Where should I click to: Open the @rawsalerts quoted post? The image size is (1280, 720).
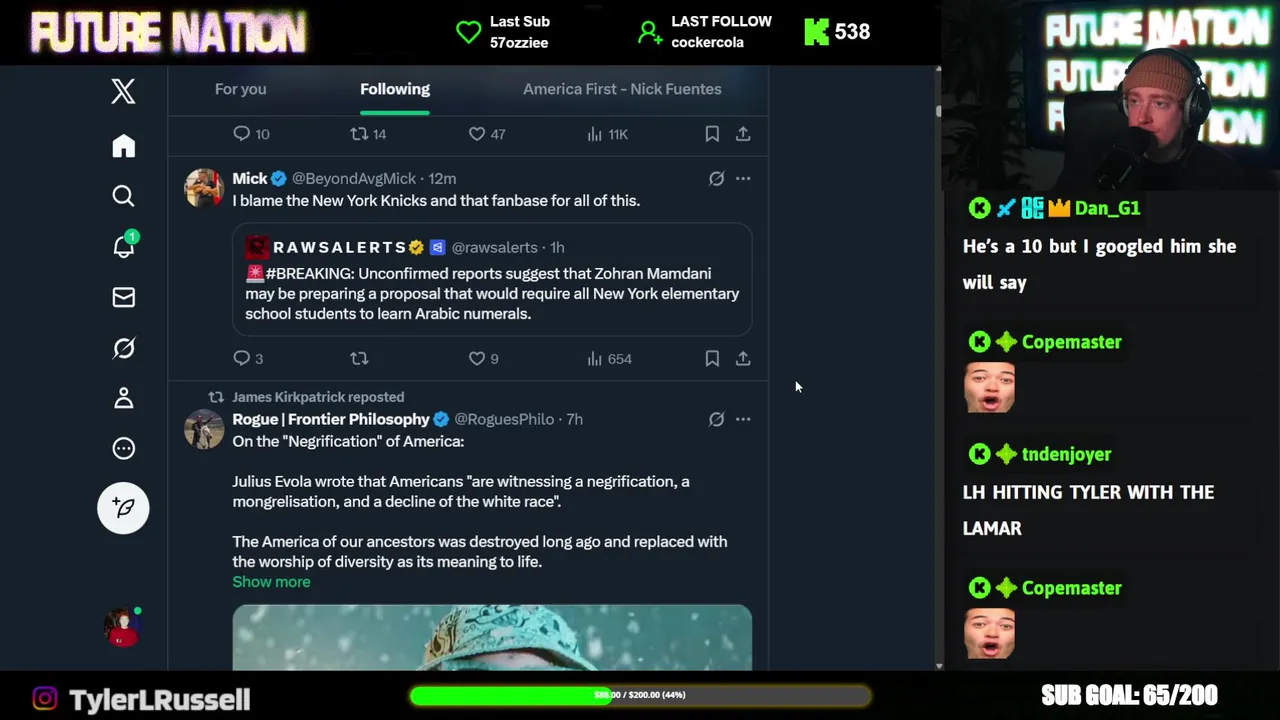(x=492, y=279)
